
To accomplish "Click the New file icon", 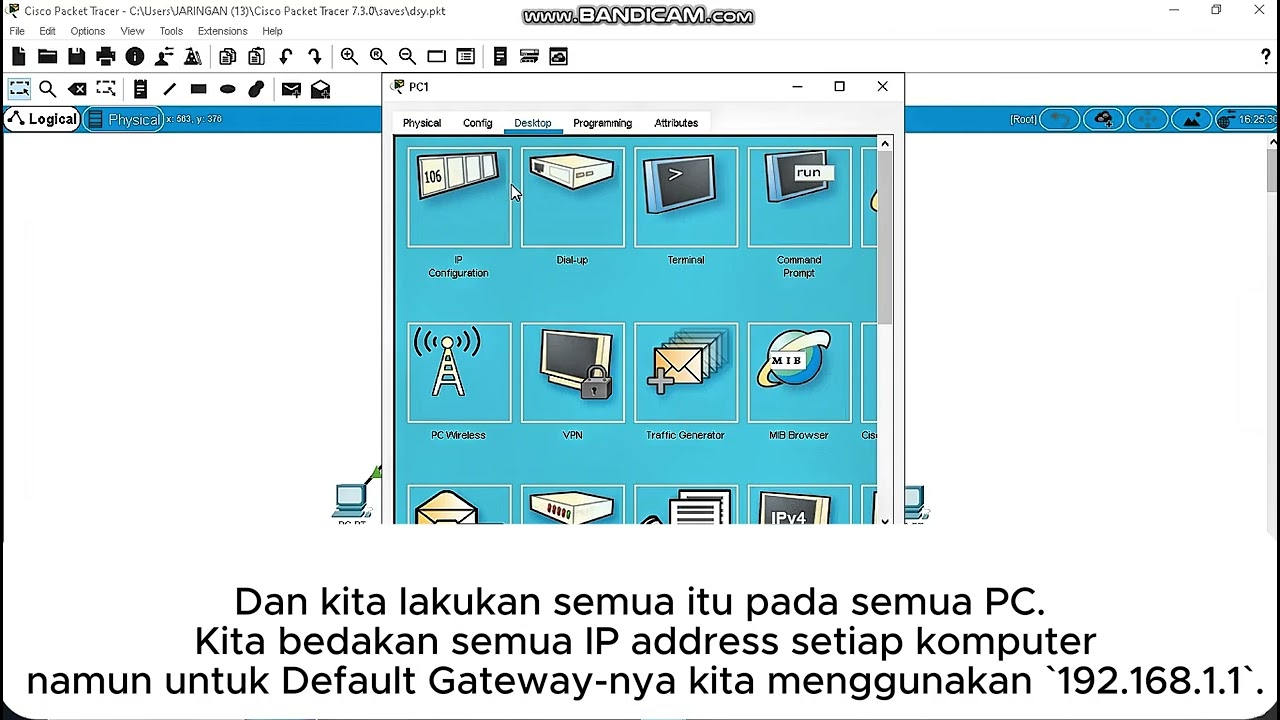I will tap(19, 57).
